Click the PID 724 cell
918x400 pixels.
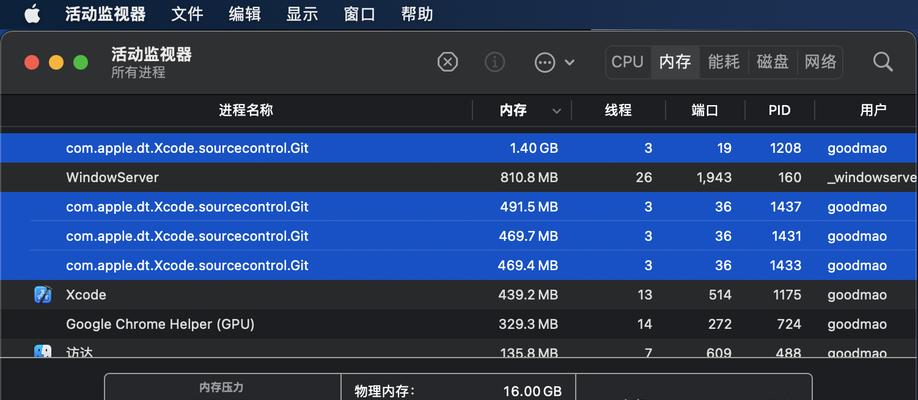pos(790,324)
